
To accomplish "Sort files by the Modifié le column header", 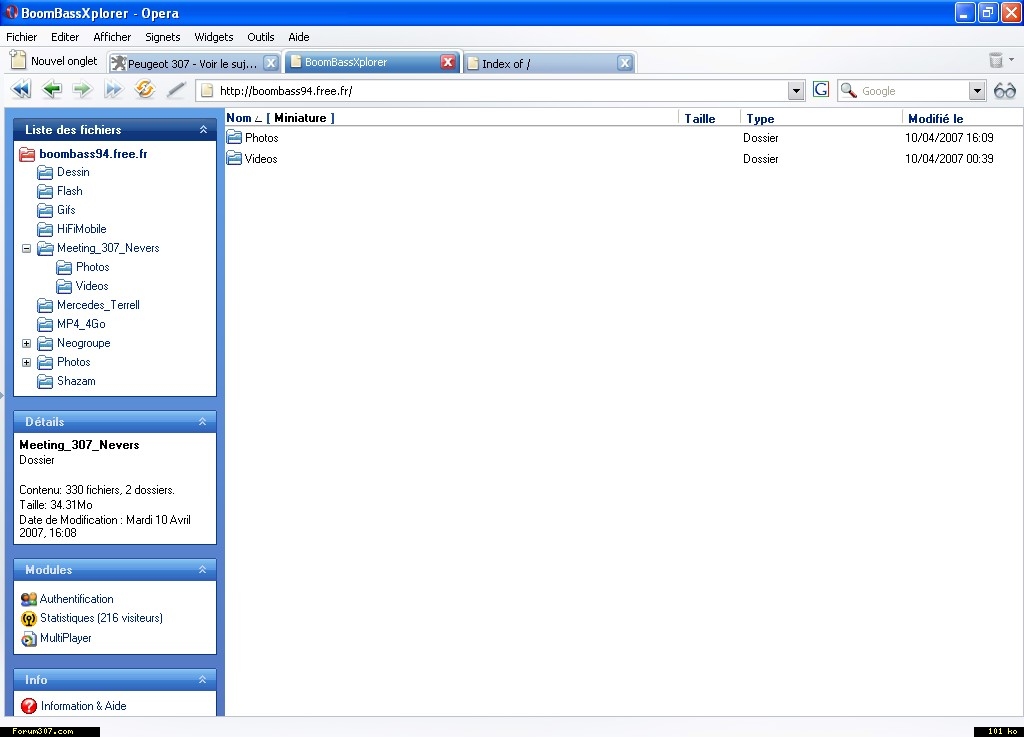I will pos(935,119).
